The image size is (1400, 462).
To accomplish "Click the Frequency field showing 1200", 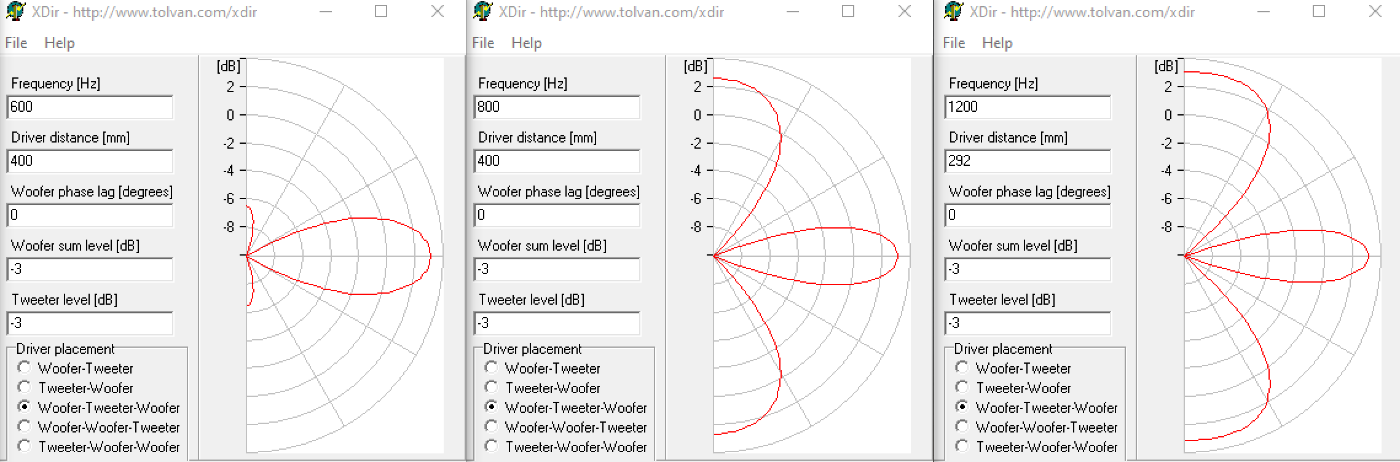I will click(x=1027, y=107).
